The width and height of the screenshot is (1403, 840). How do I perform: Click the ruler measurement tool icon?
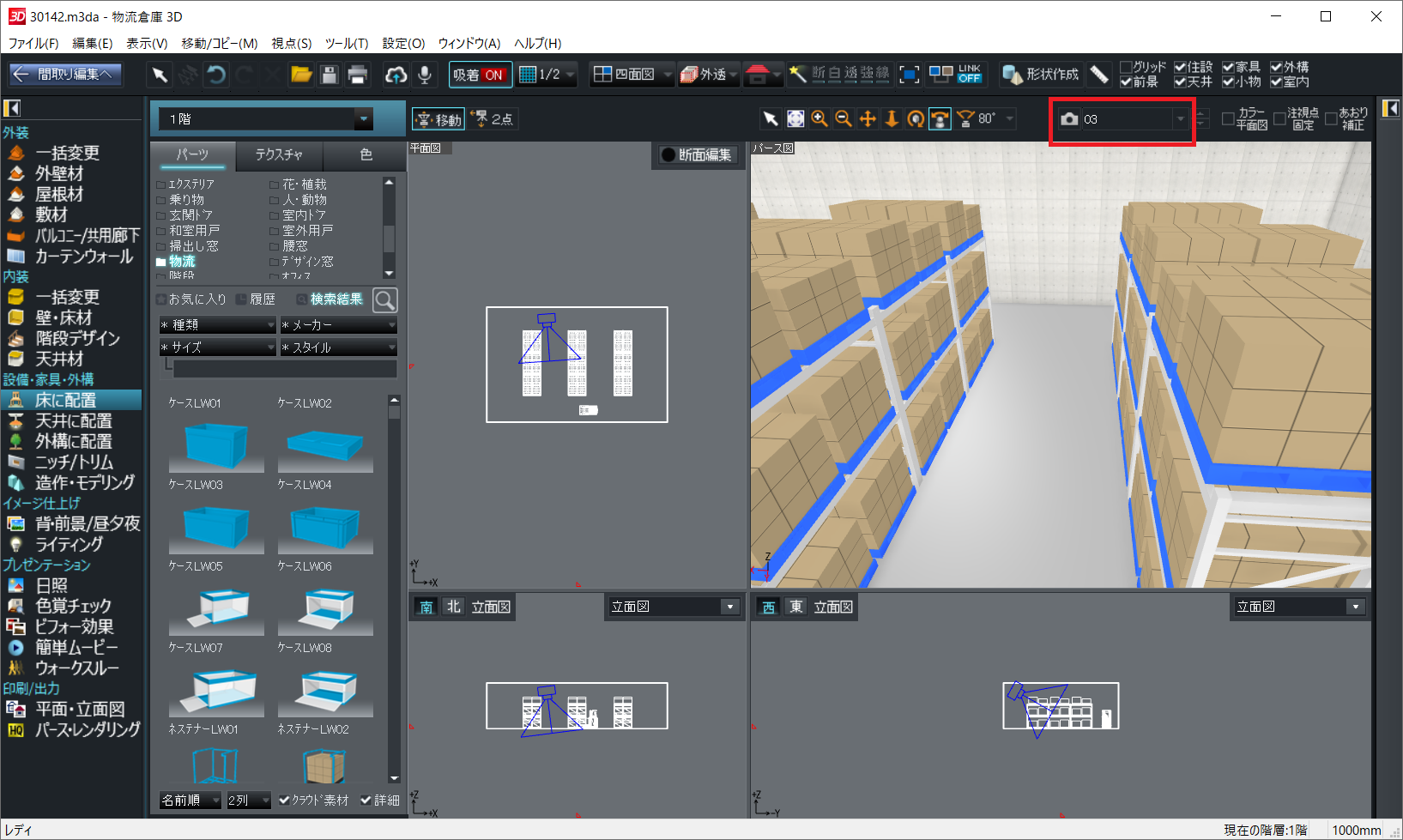[1099, 75]
